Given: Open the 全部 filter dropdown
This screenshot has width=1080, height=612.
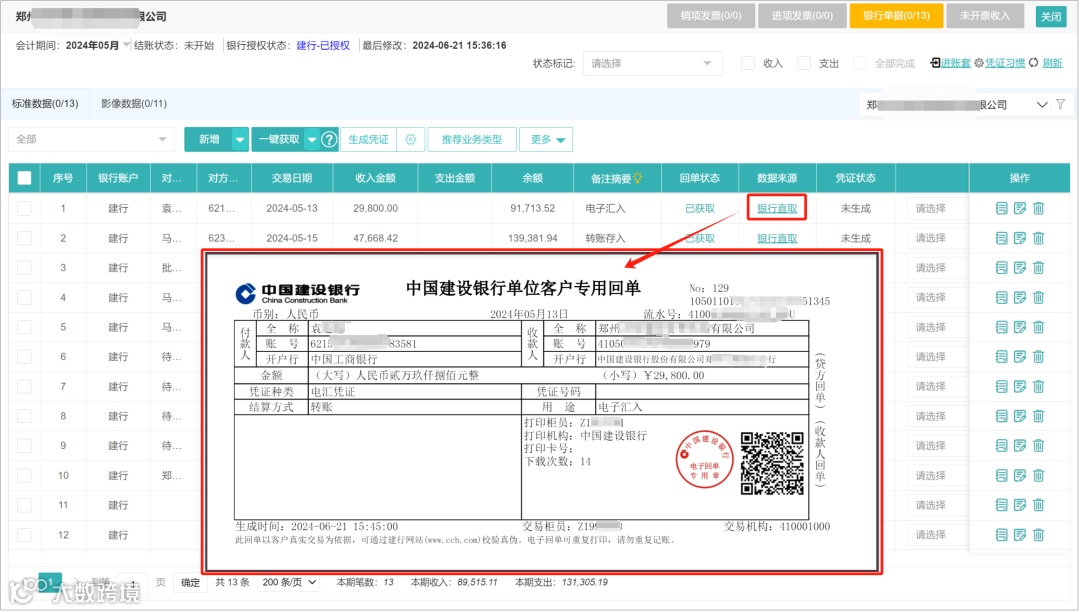Looking at the screenshot, I should point(91,139).
